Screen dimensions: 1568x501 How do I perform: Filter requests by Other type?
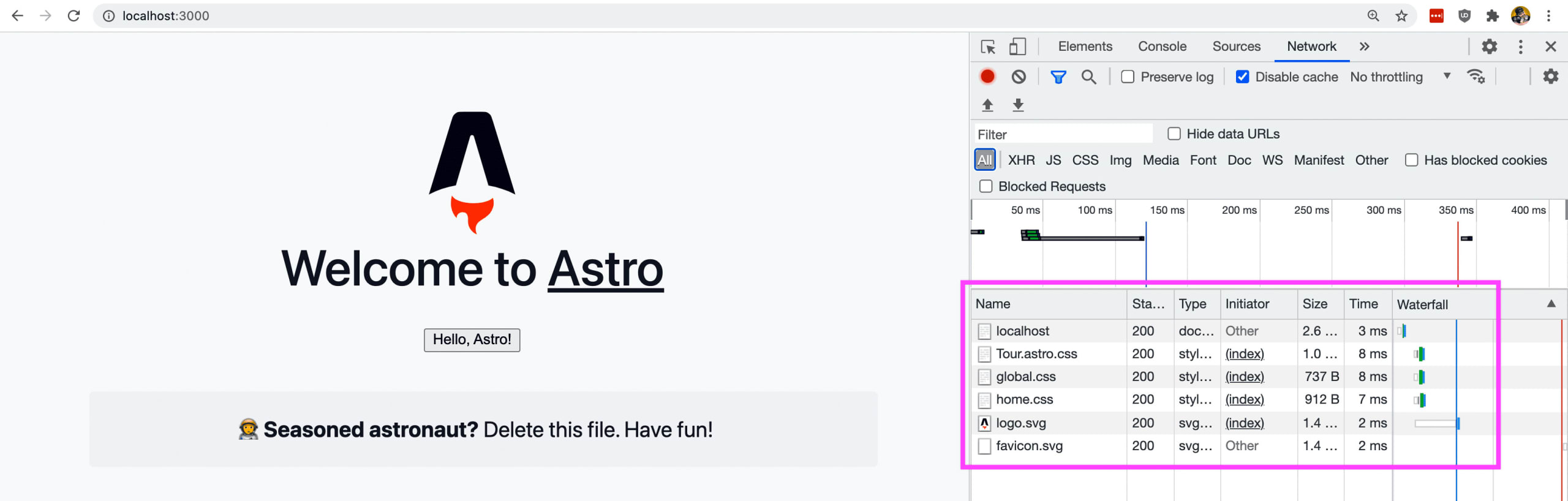(x=1371, y=160)
